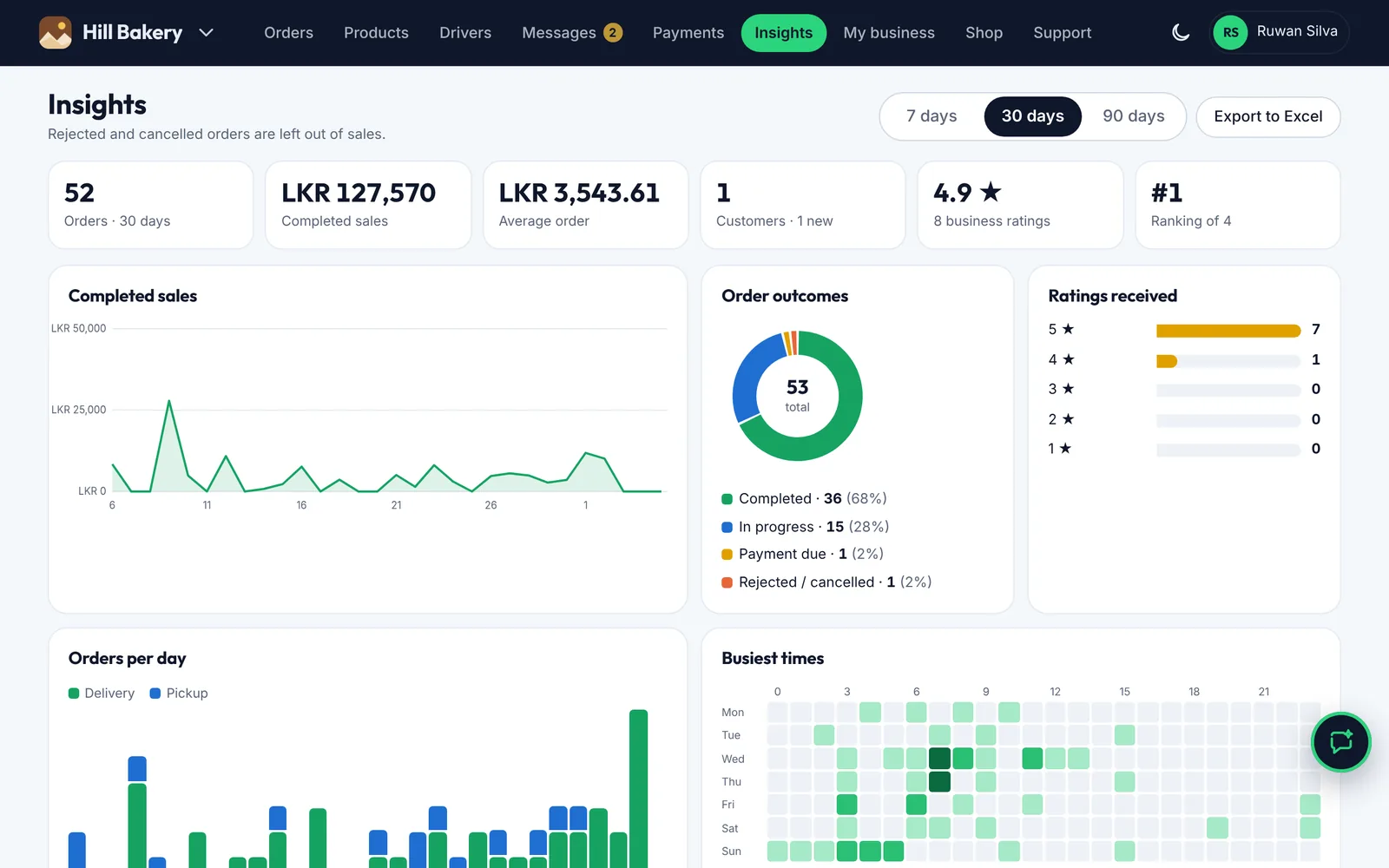Image resolution: width=1389 pixels, height=868 pixels.
Task: Click the Customers 1 new card
Action: click(803, 205)
